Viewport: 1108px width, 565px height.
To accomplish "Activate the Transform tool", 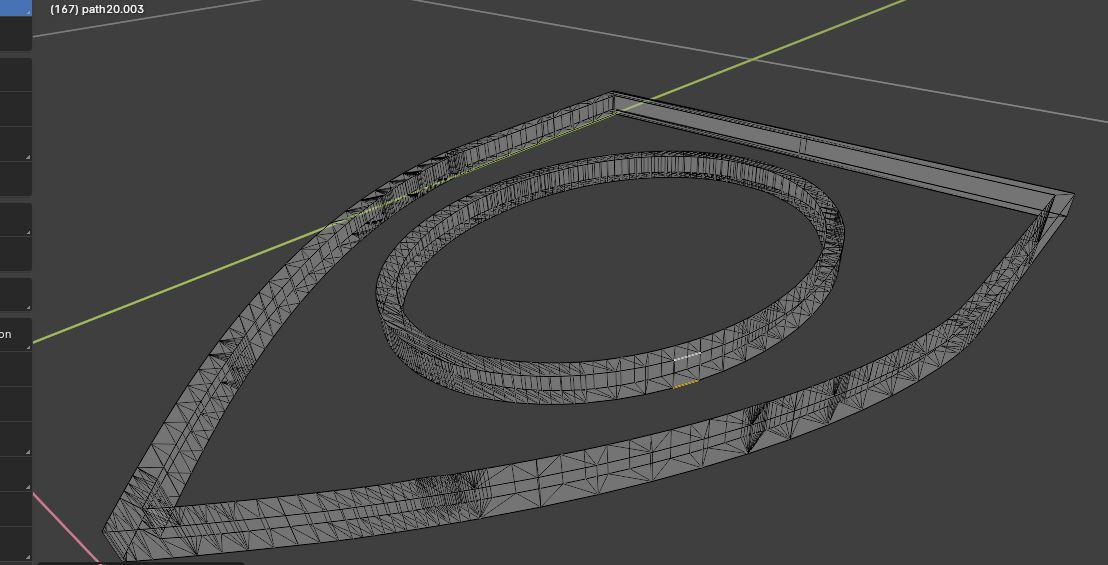I will pyautogui.click(x=15, y=179).
